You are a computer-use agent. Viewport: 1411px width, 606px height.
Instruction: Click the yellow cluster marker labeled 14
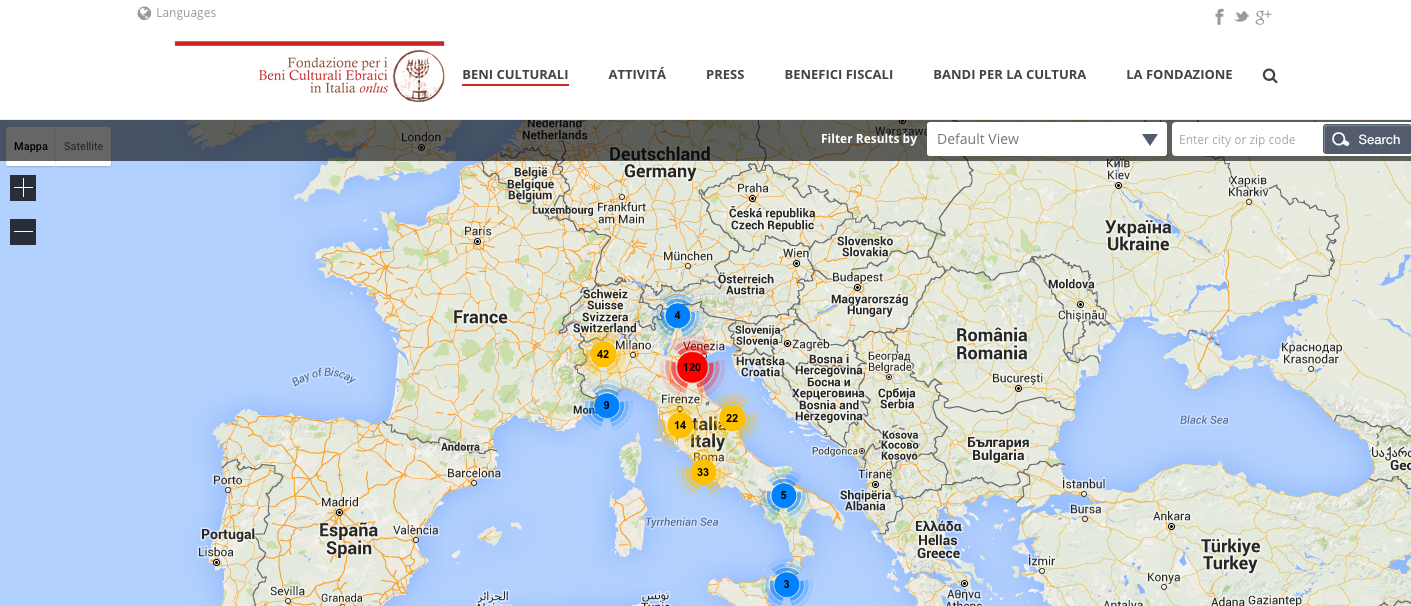680,425
